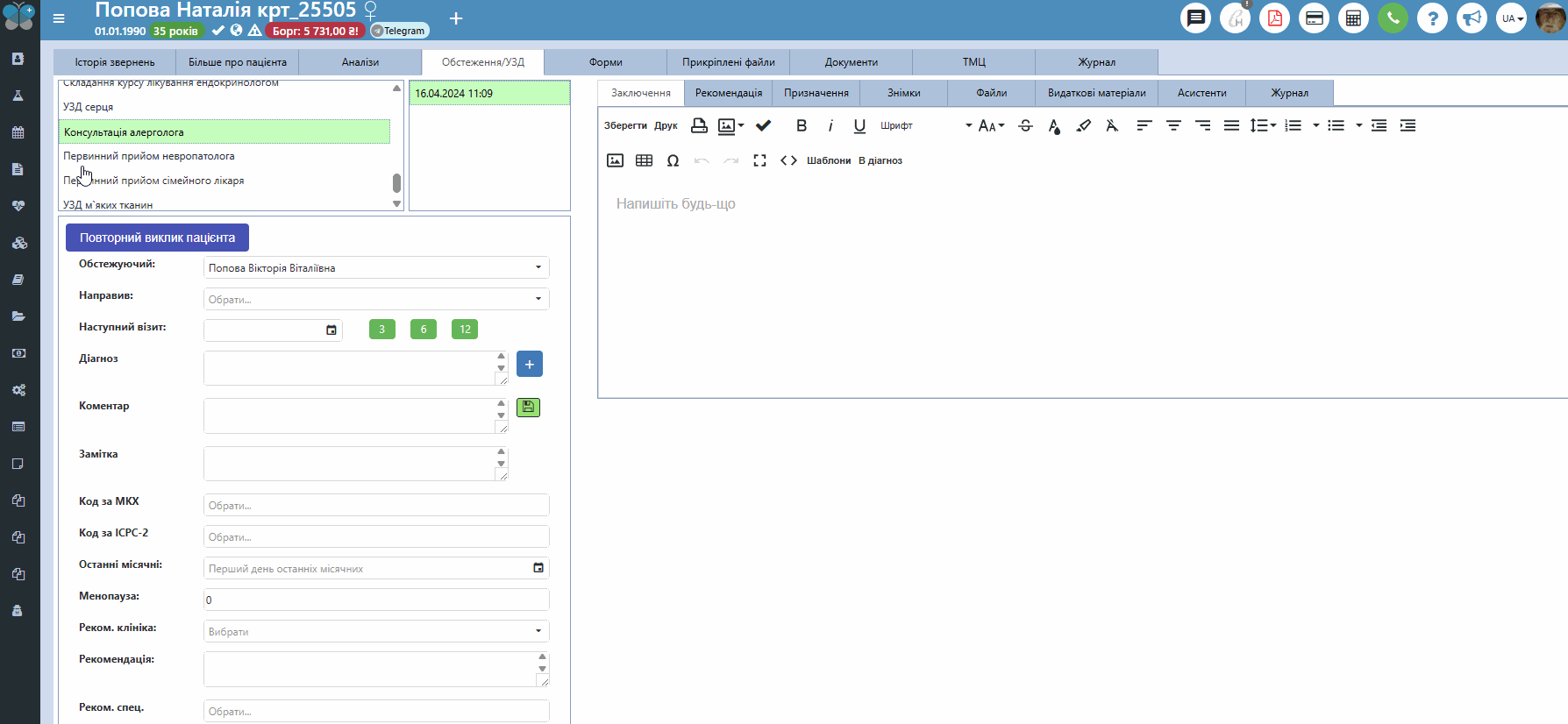Open the line height dropdown
1568x724 pixels.
point(1263,125)
